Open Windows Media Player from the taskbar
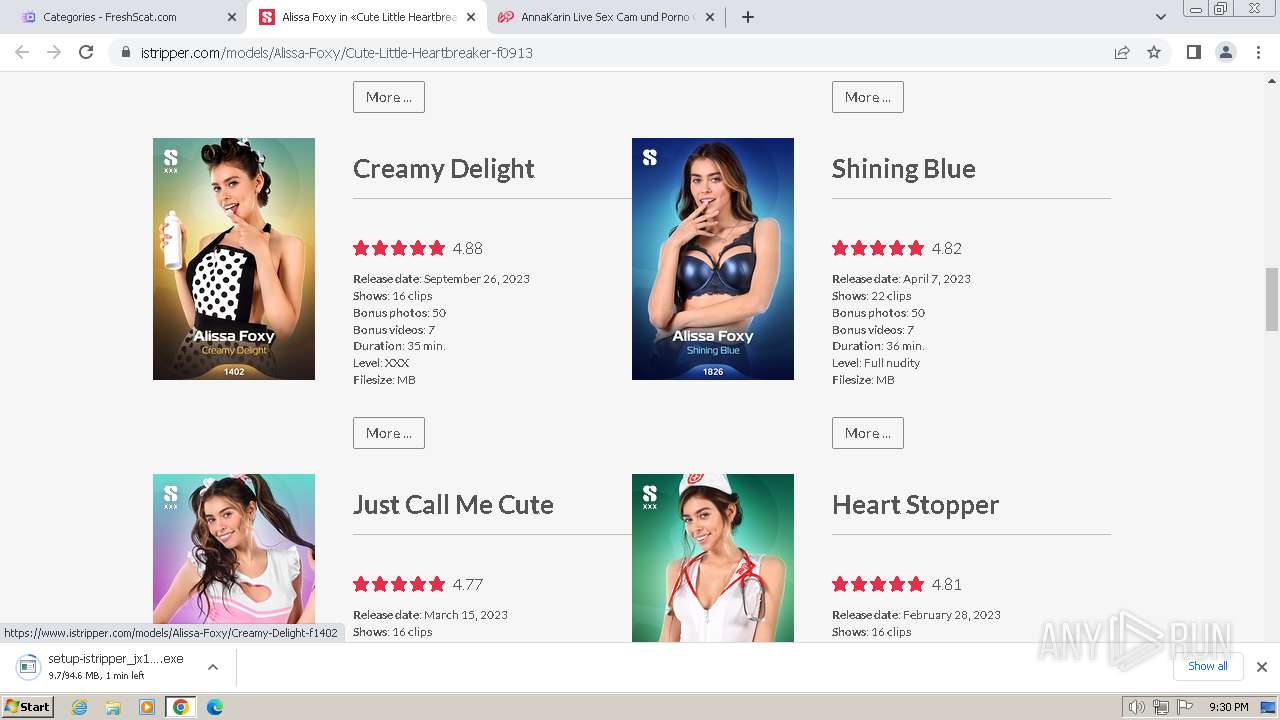 coord(147,707)
